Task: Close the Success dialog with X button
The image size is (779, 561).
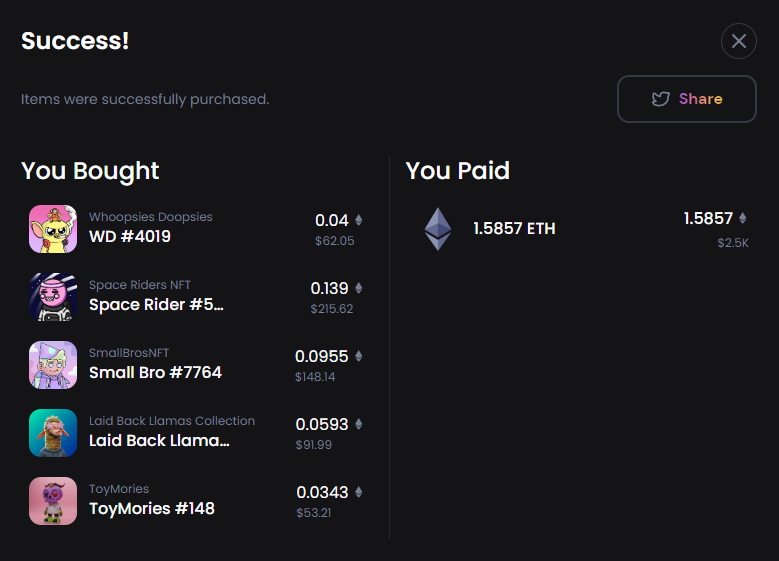Action: pyautogui.click(x=738, y=41)
